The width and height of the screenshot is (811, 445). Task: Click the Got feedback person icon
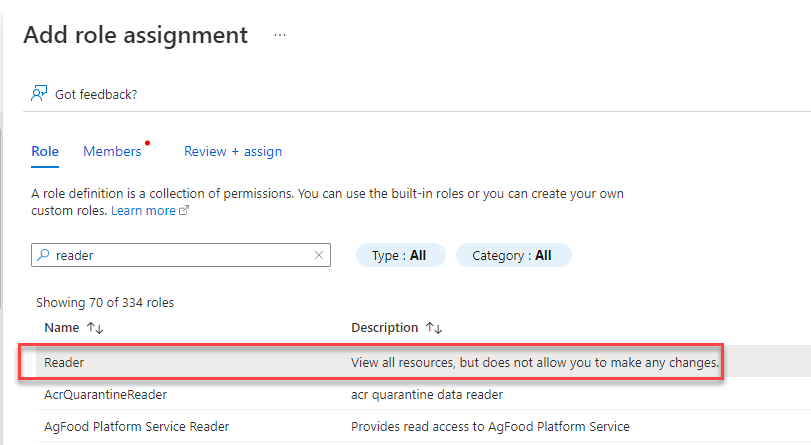pos(39,94)
